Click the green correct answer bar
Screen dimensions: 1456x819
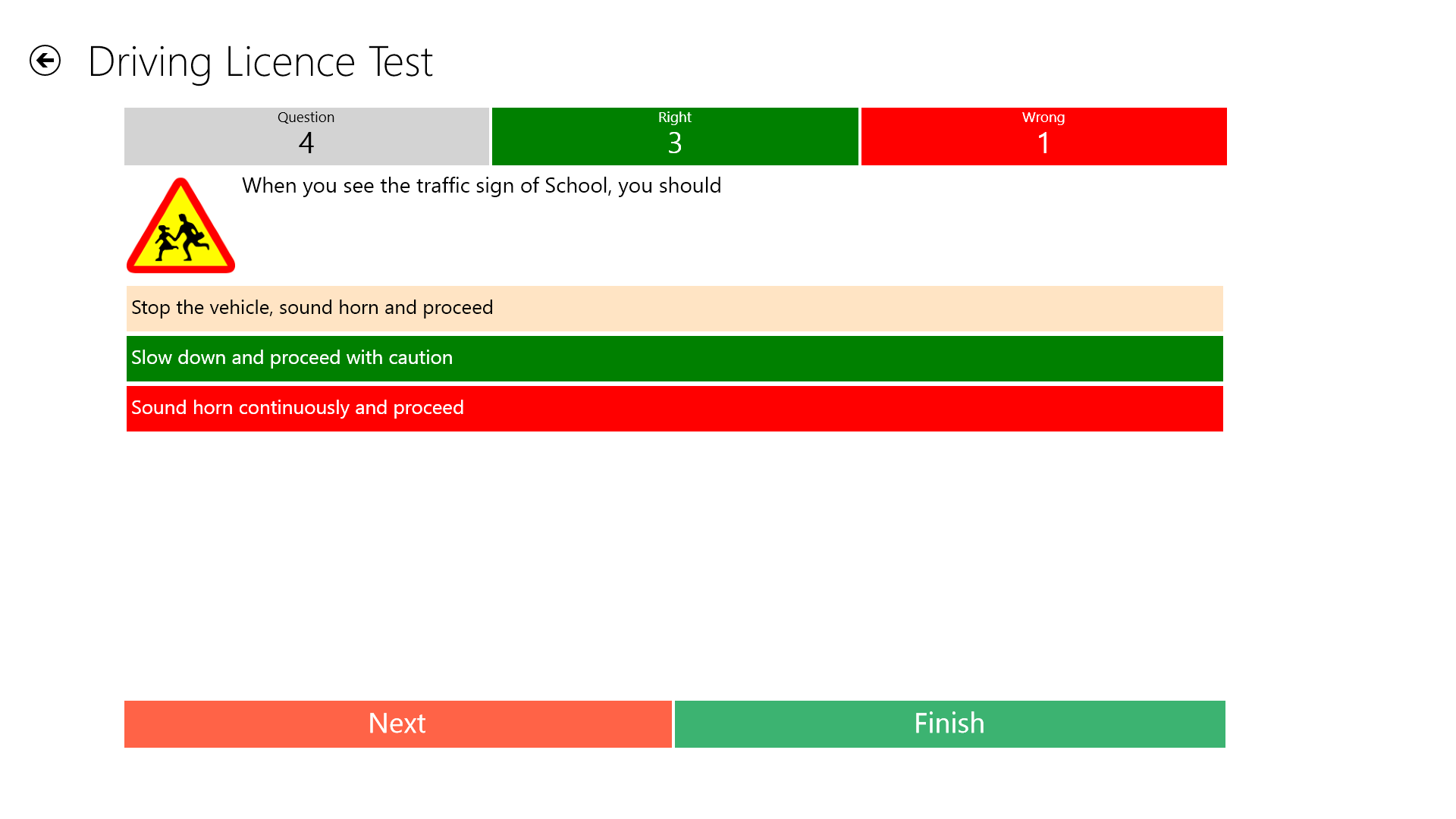pos(673,357)
